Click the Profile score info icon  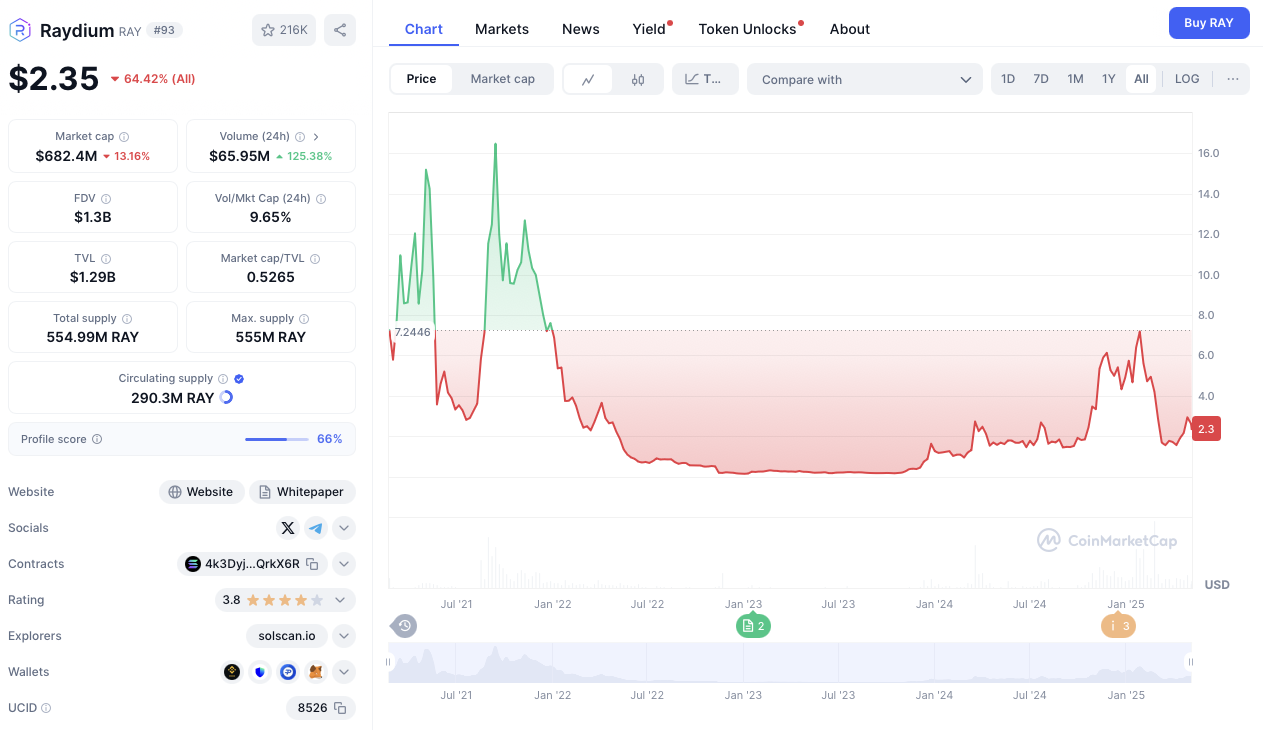pos(97,439)
